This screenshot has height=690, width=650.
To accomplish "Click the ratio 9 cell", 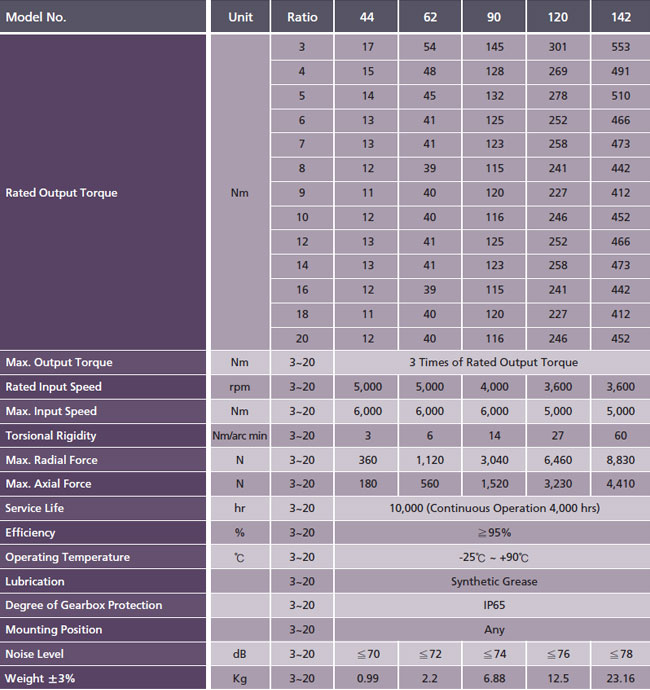I will 302,193.
